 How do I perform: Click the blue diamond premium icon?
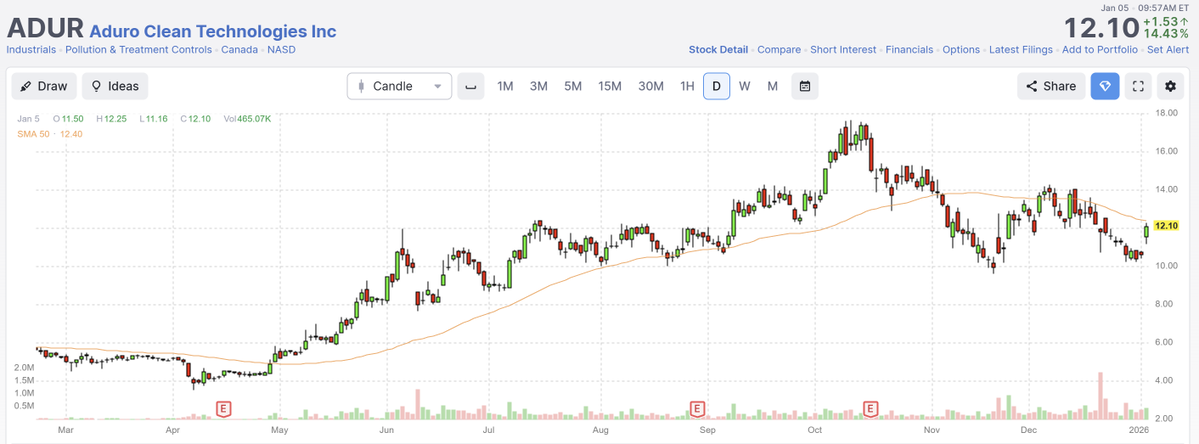coord(1105,86)
